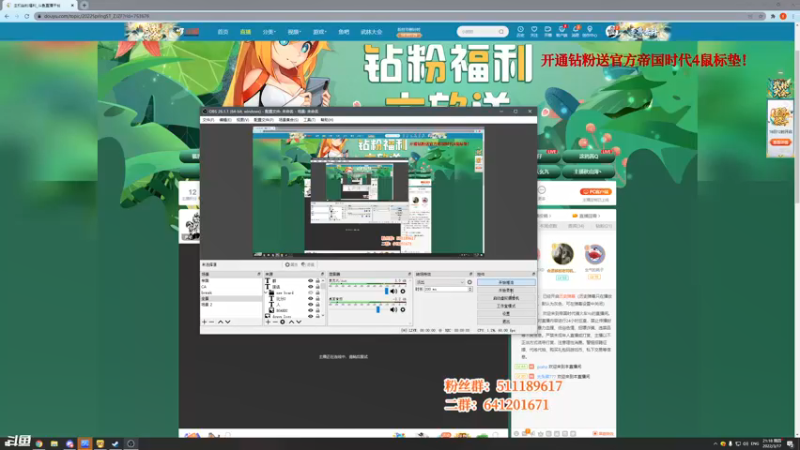The image size is (800, 450).
Task: Pop out the Audio Mixer dock
Action: 409,274
